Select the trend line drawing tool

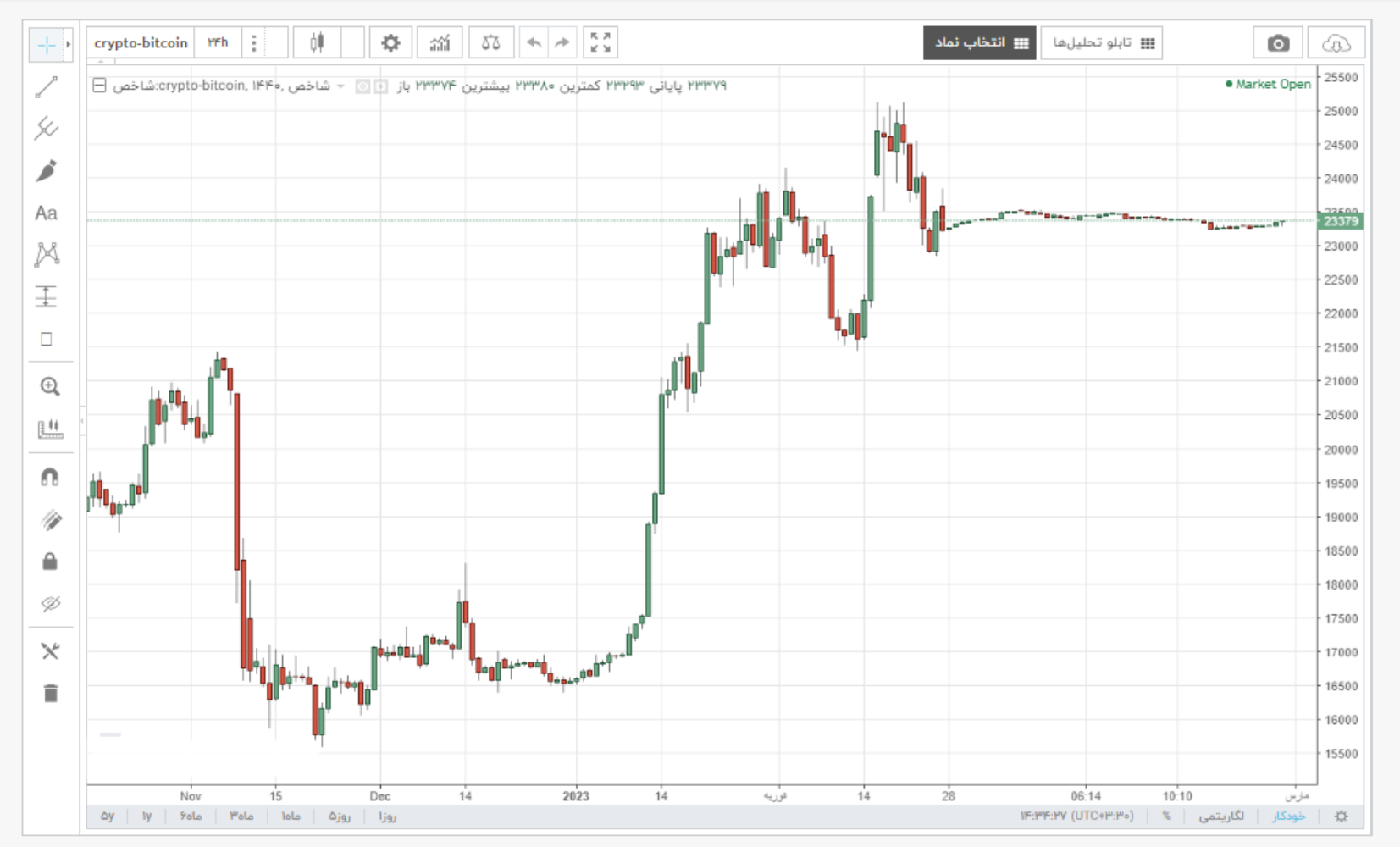[47, 86]
